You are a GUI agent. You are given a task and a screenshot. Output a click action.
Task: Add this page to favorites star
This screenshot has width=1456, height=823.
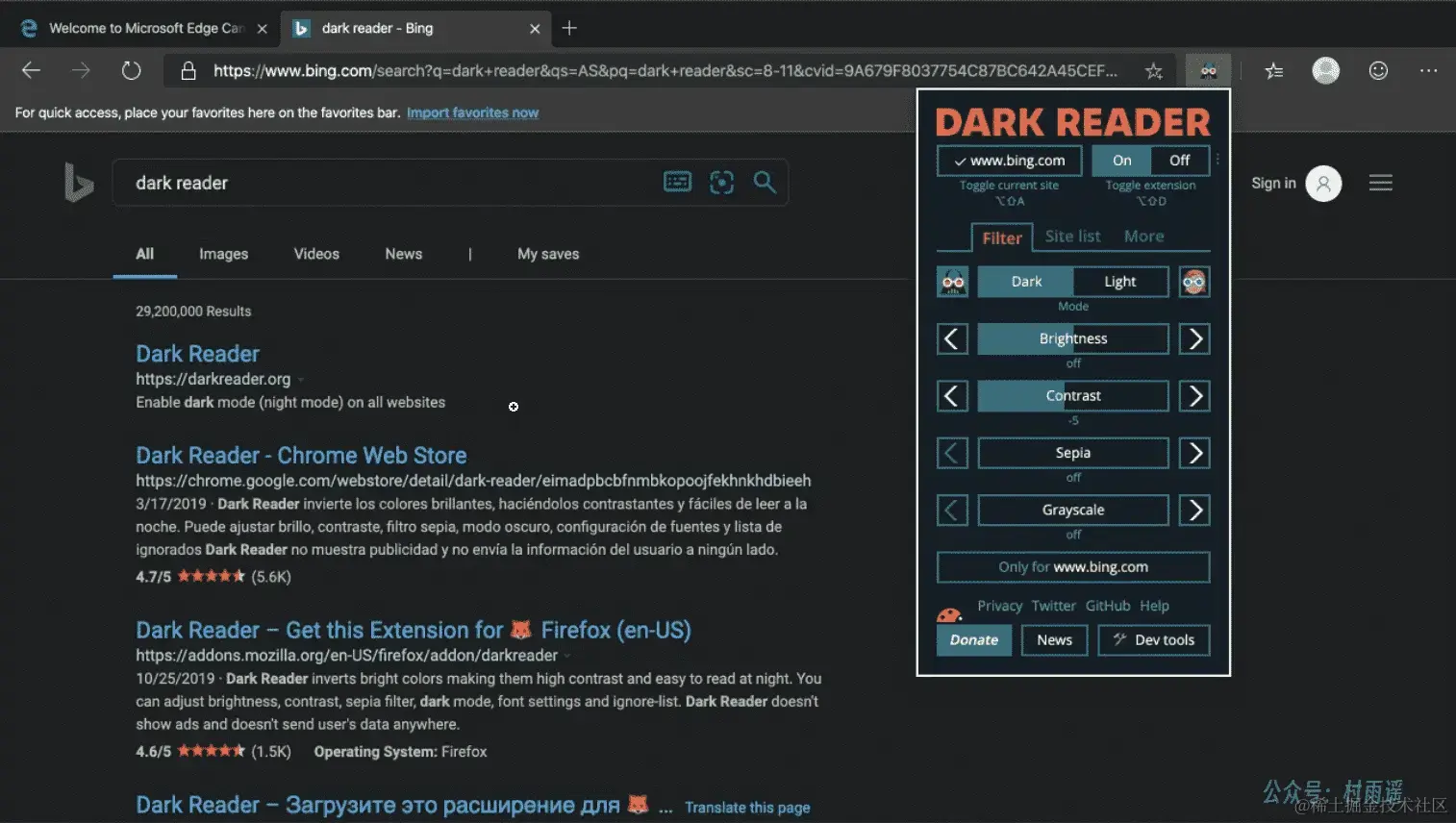(x=1154, y=70)
